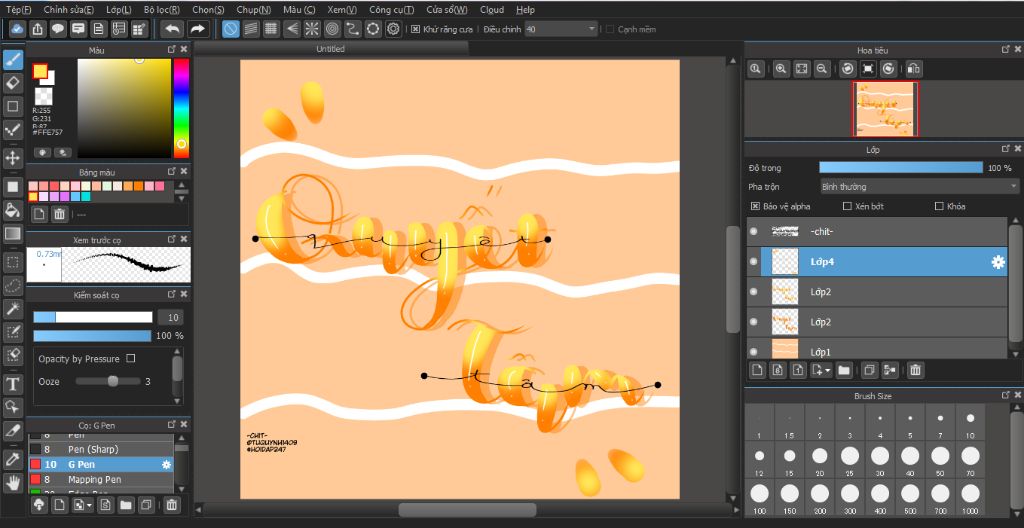Click the hue spectrum bar
1024x528 pixels.
181,108
